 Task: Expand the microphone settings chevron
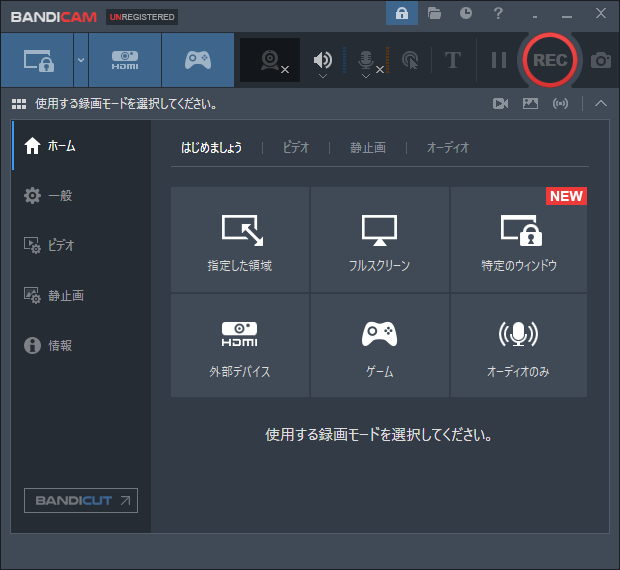[x=366, y=76]
